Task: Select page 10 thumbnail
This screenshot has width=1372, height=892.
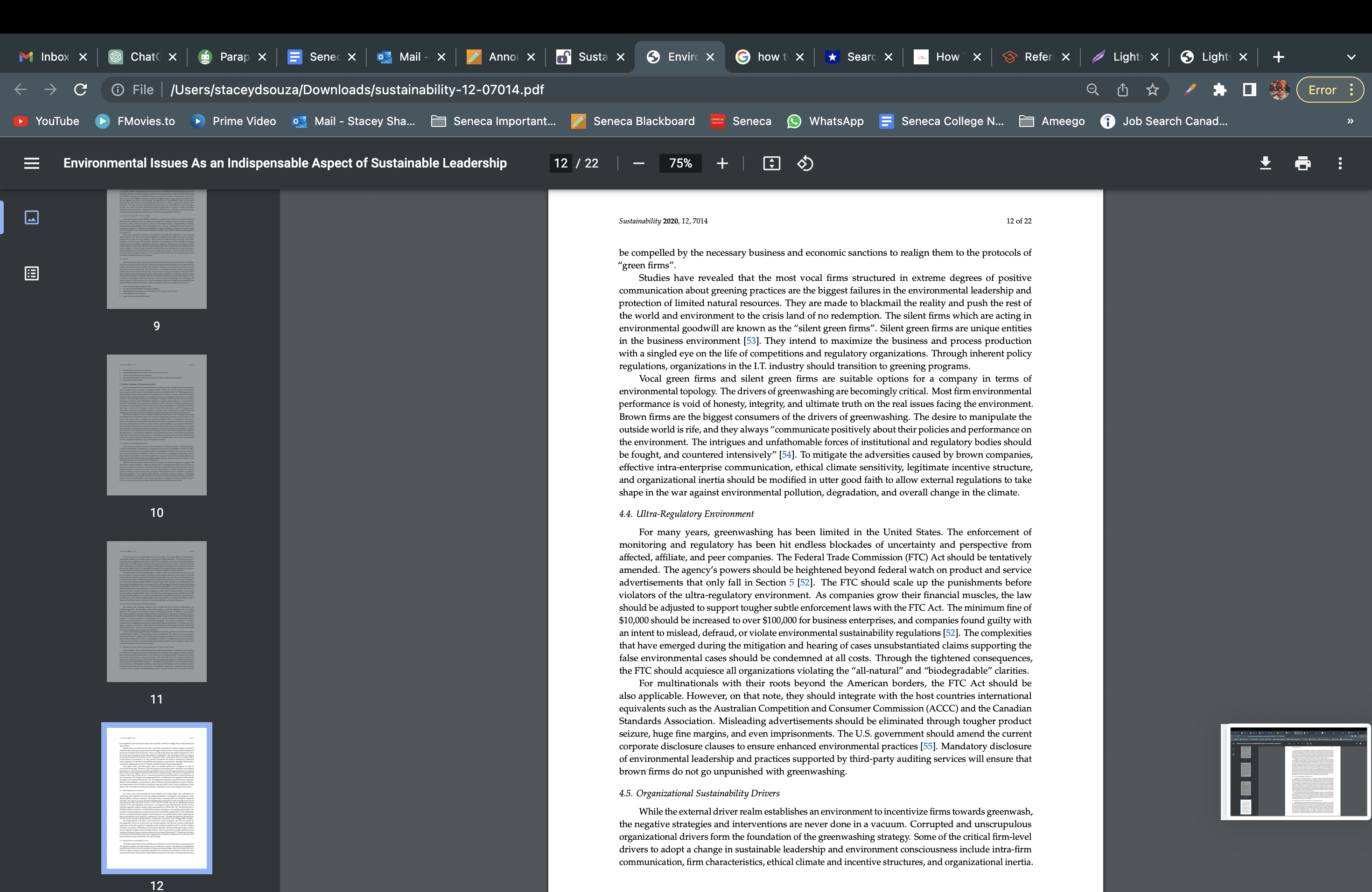Action: [157, 425]
